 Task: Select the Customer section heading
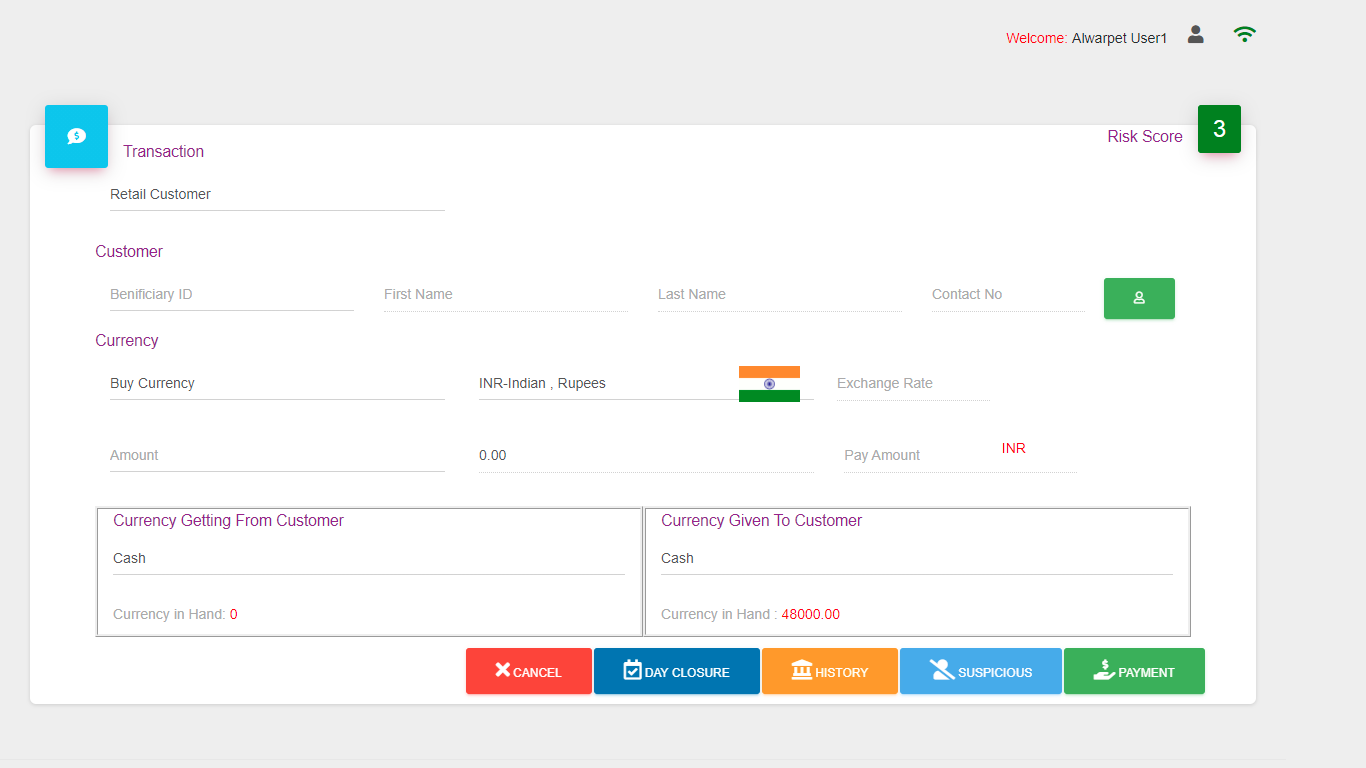(x=129, y=251)
